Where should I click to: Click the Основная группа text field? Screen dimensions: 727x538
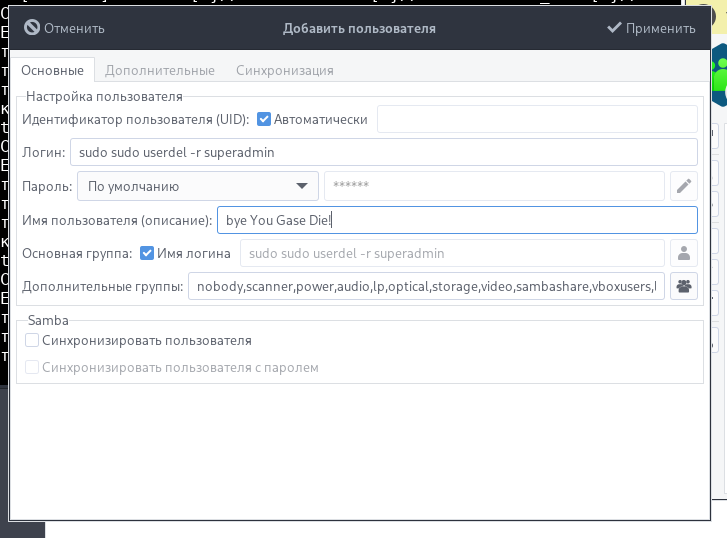tap(452, 254)
